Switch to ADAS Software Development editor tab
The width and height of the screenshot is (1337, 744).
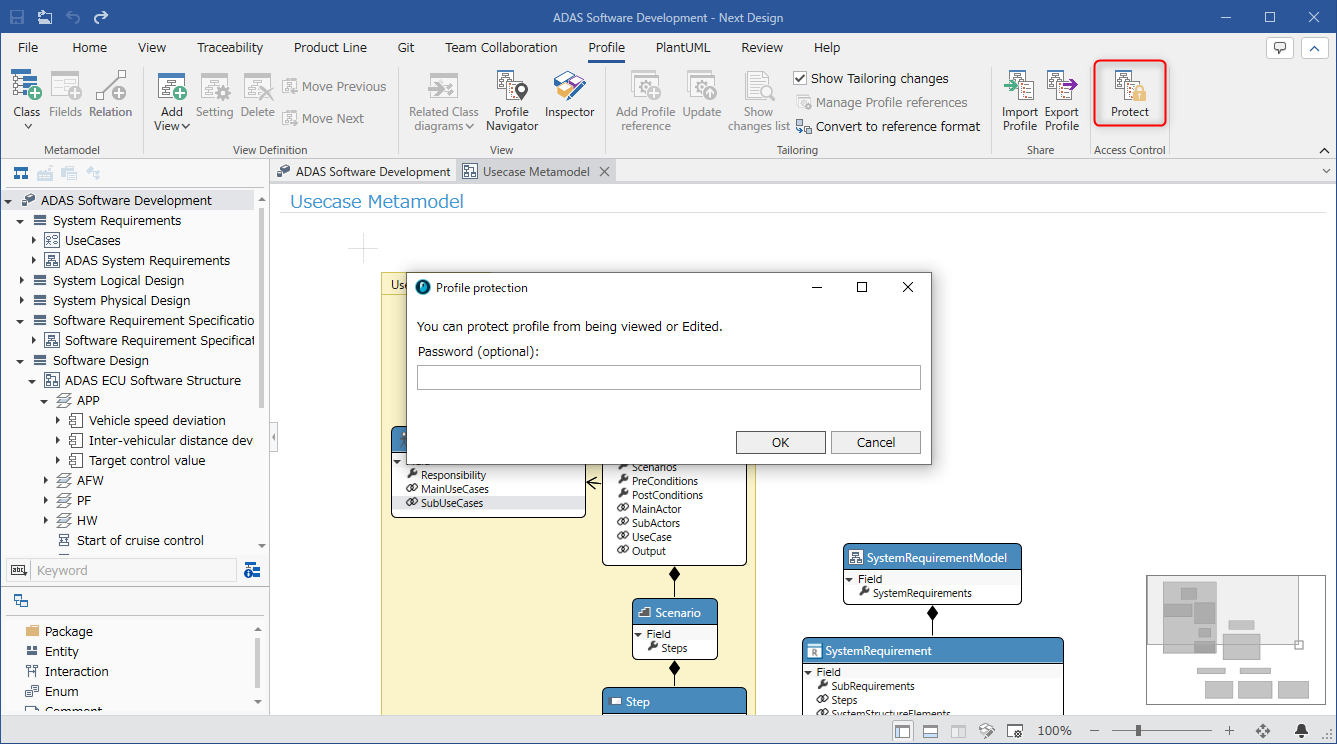click(x=364, y=171)
